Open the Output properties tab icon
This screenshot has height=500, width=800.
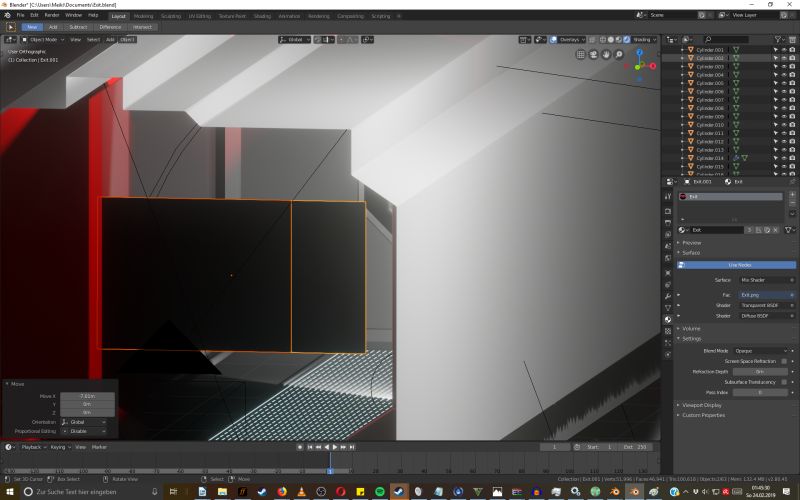[668, 223]
